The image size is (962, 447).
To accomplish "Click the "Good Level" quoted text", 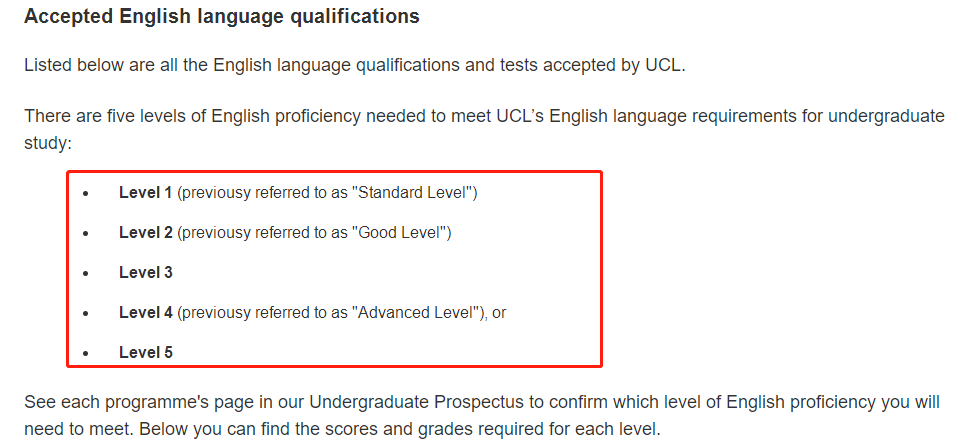I will [402, 232].
